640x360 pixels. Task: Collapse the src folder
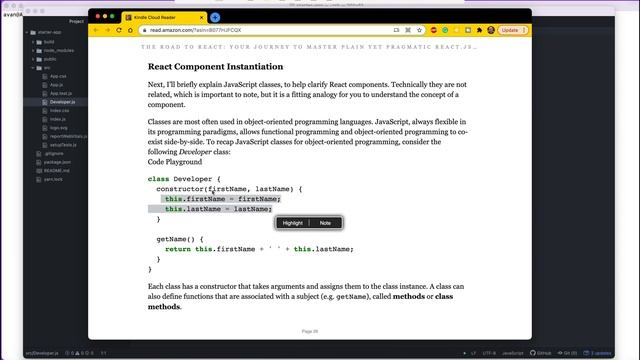tap(33, 68)
